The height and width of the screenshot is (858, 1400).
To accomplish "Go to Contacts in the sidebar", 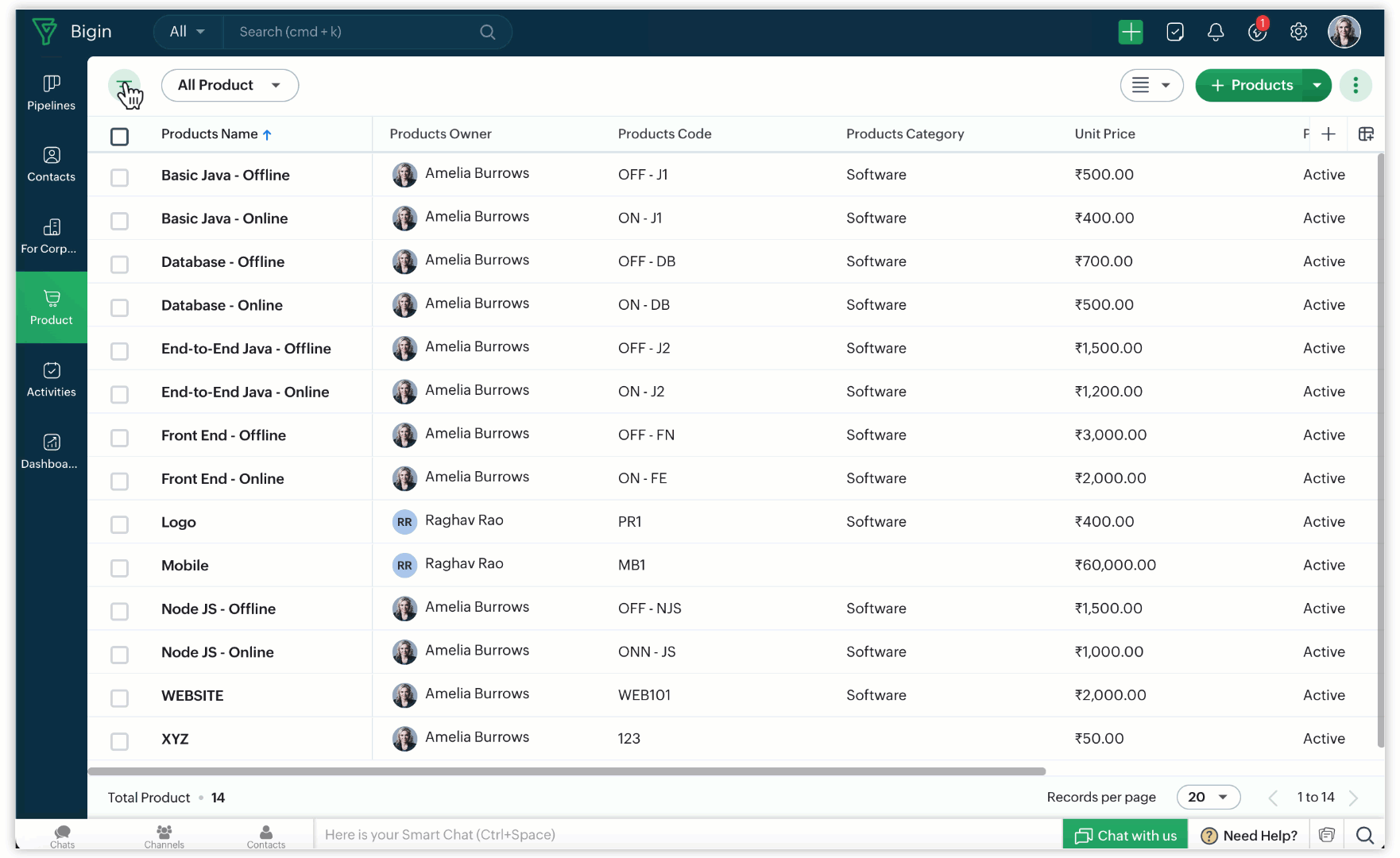I will [x=52, y=164].
